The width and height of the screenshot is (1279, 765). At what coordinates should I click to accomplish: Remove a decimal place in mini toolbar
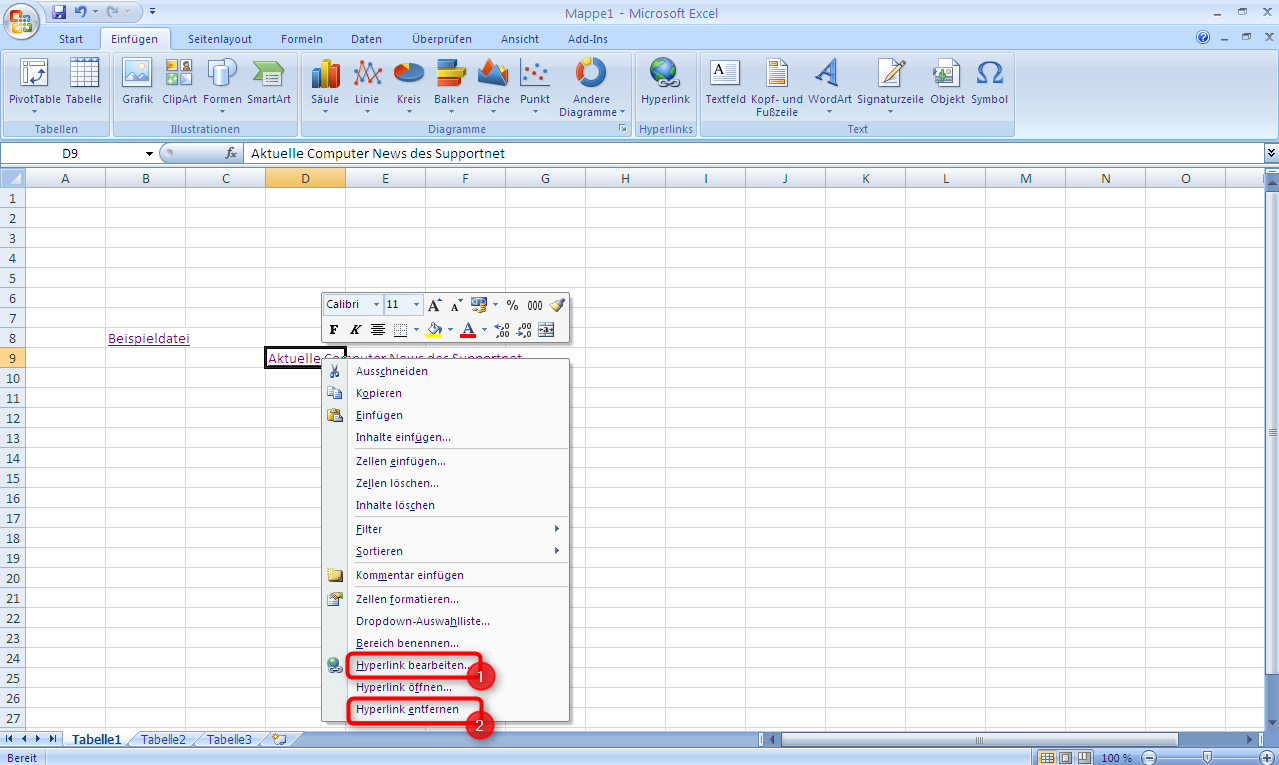pos(524,329)
